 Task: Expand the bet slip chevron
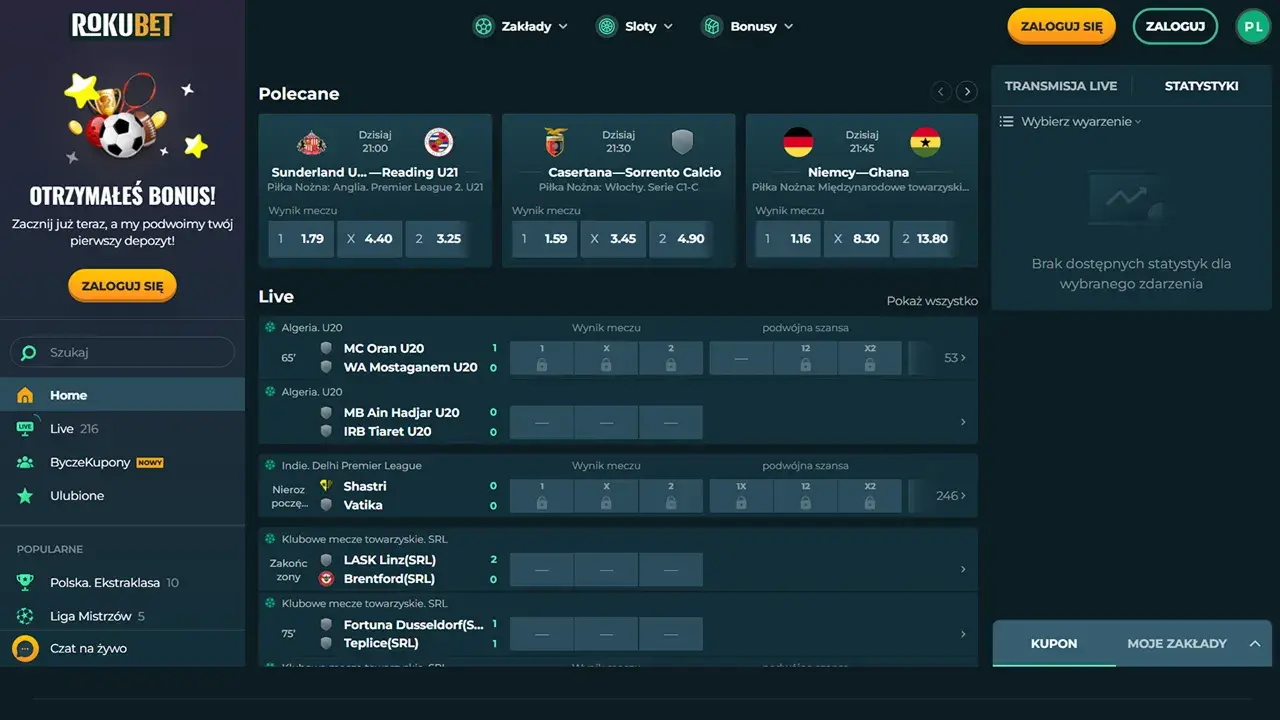[x=1255, y=643]
